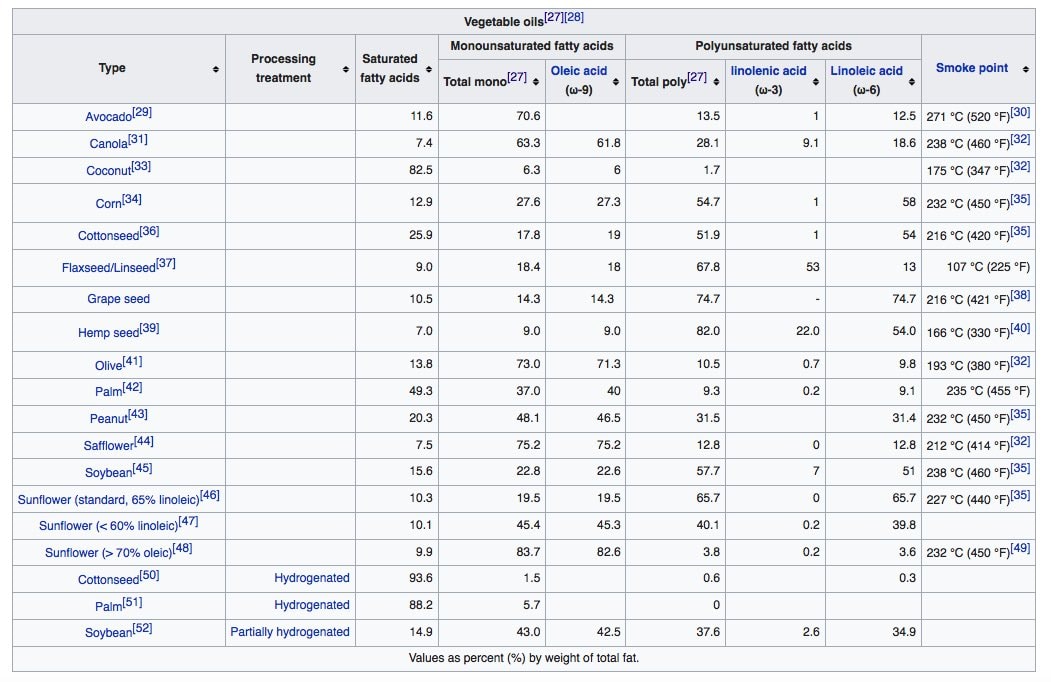This screenshot has height=682, width=1051.
Task: Select Polyunsaturated fatty acids header
Action: click(774, 46)
